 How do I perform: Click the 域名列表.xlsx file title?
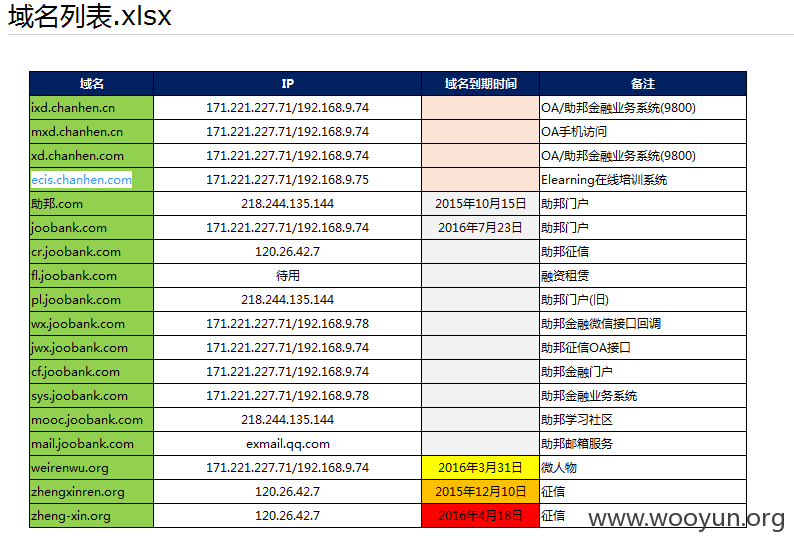(90, 16)
